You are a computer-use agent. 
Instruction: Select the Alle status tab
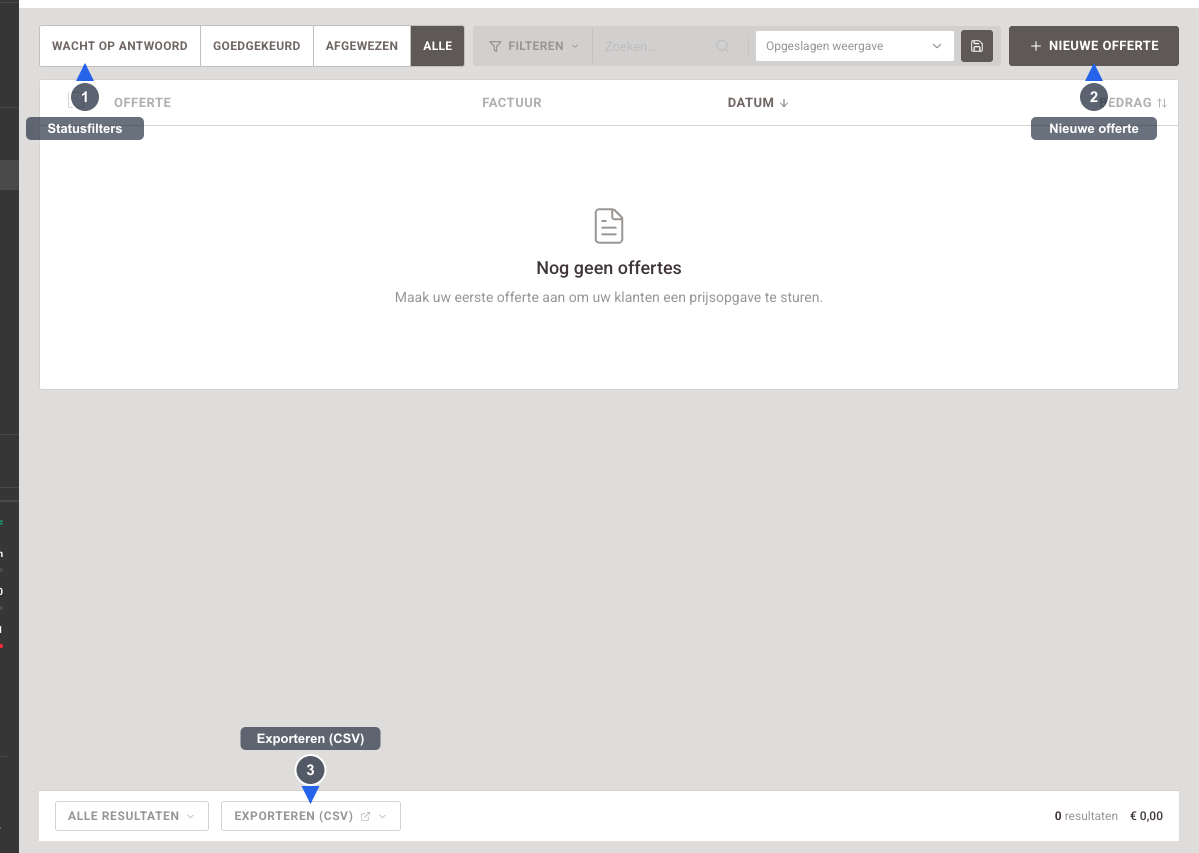click(x=437, y=46)
